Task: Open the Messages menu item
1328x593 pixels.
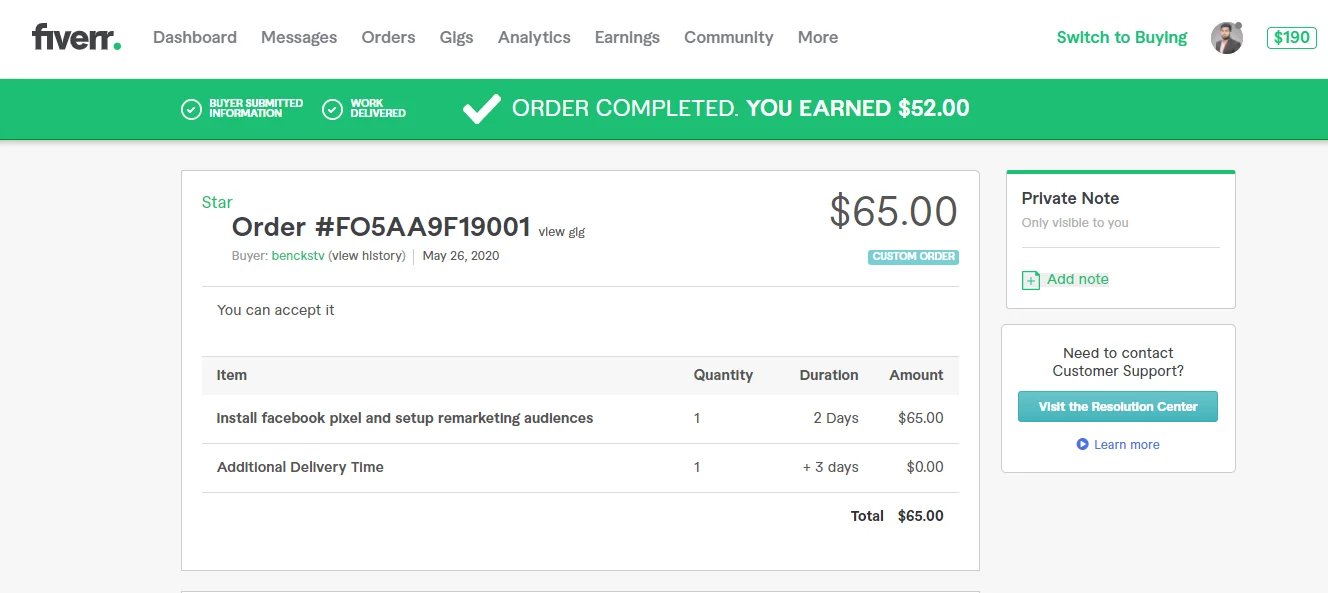Action: [299, 38]
